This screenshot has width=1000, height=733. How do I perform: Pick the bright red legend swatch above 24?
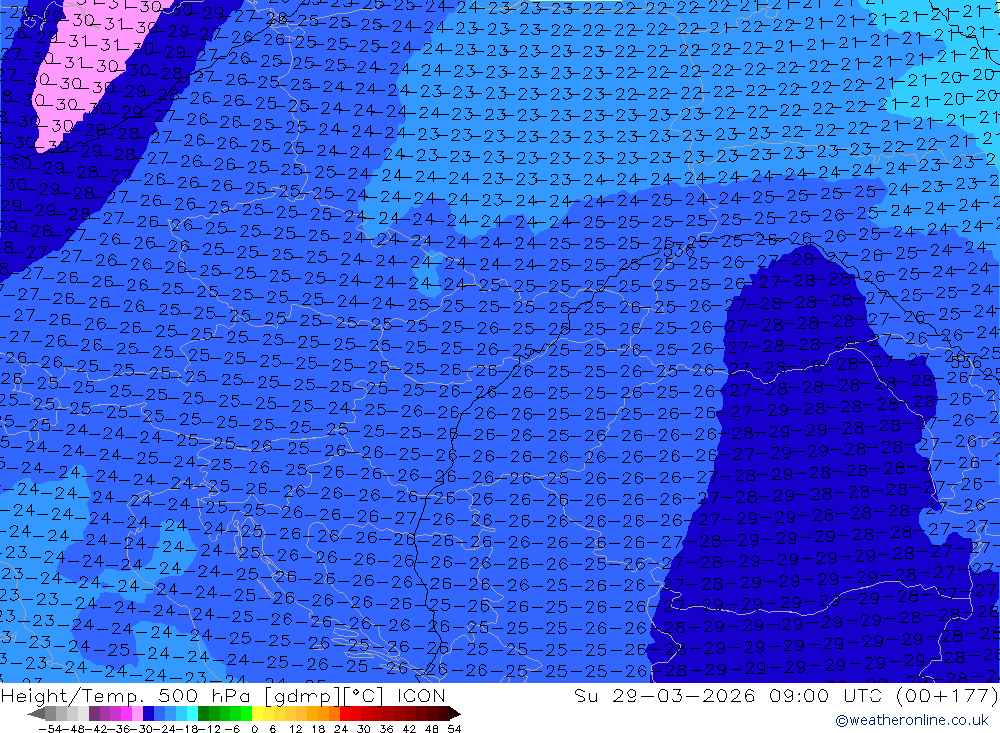(345, 714)
